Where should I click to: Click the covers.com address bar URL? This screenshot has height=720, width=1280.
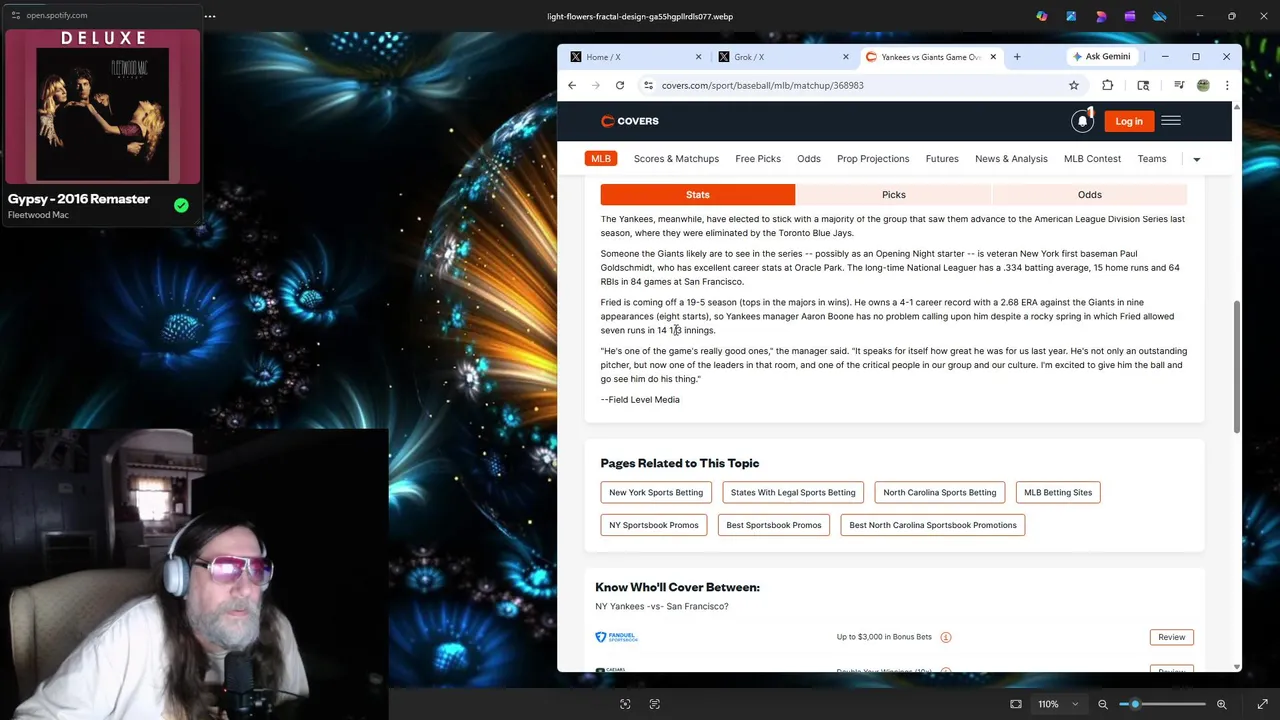pos(762,85)
